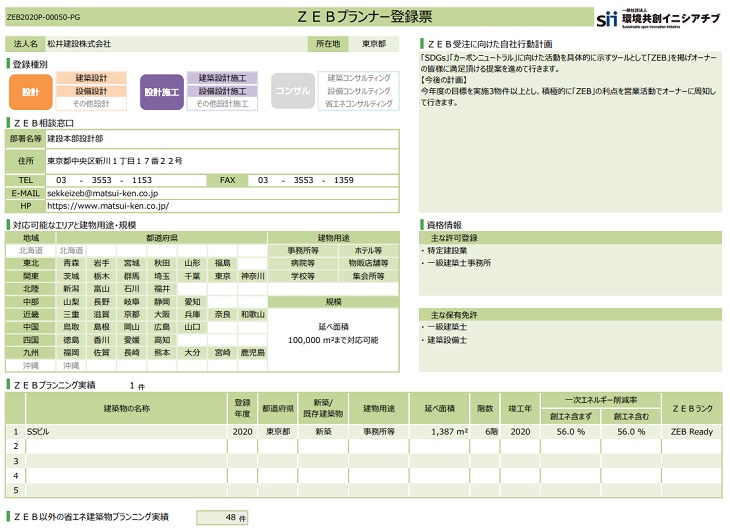The width and height of the screenshot is (730, 530).
Task: Click the 和歌山 prefecture cell
Action: click(253, 314)
